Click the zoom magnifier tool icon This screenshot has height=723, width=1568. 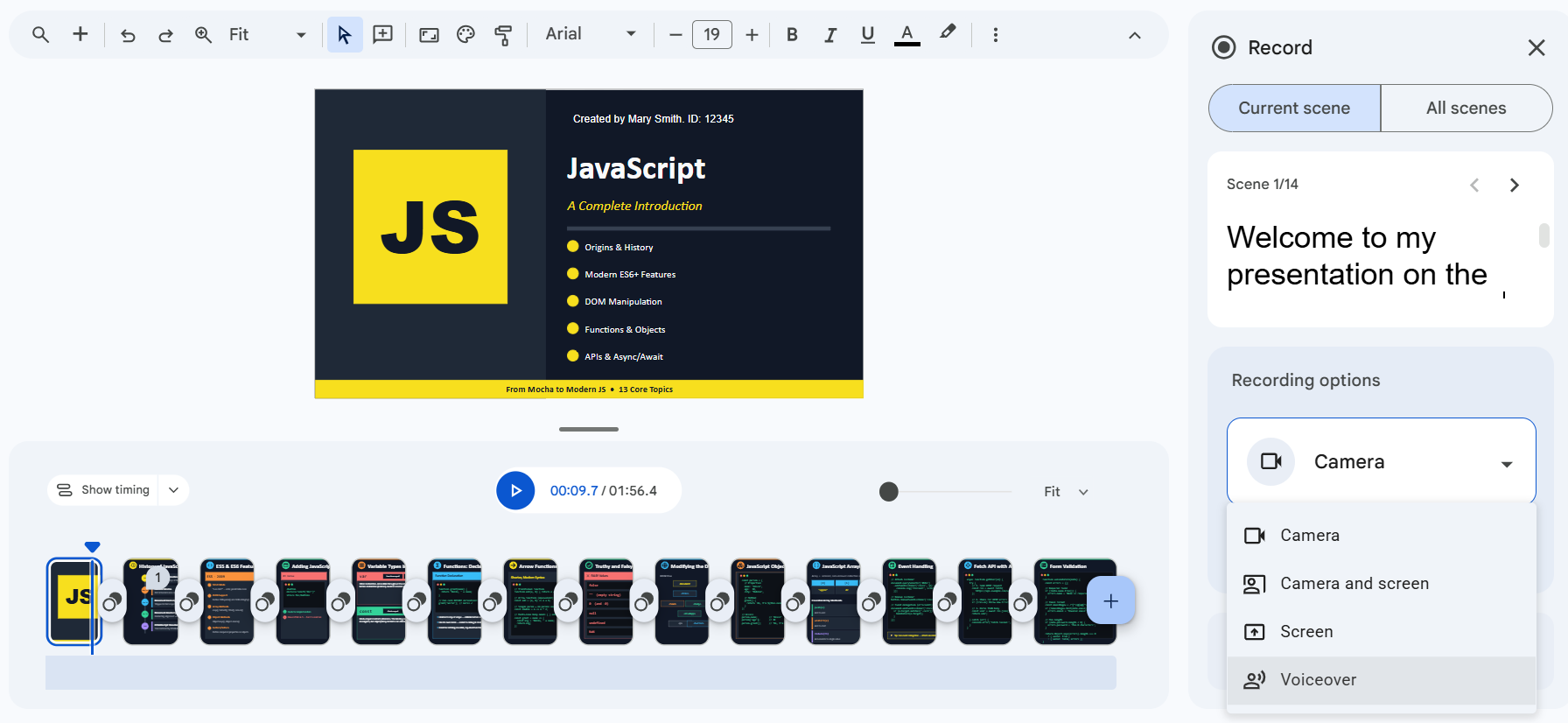tap(203, 34)
